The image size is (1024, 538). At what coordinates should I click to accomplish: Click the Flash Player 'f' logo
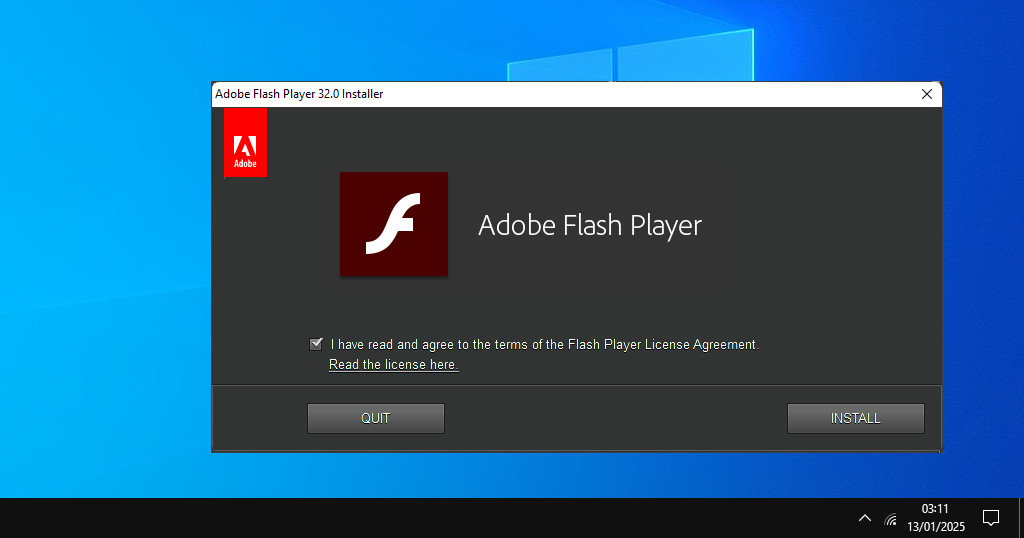(394, 224)
